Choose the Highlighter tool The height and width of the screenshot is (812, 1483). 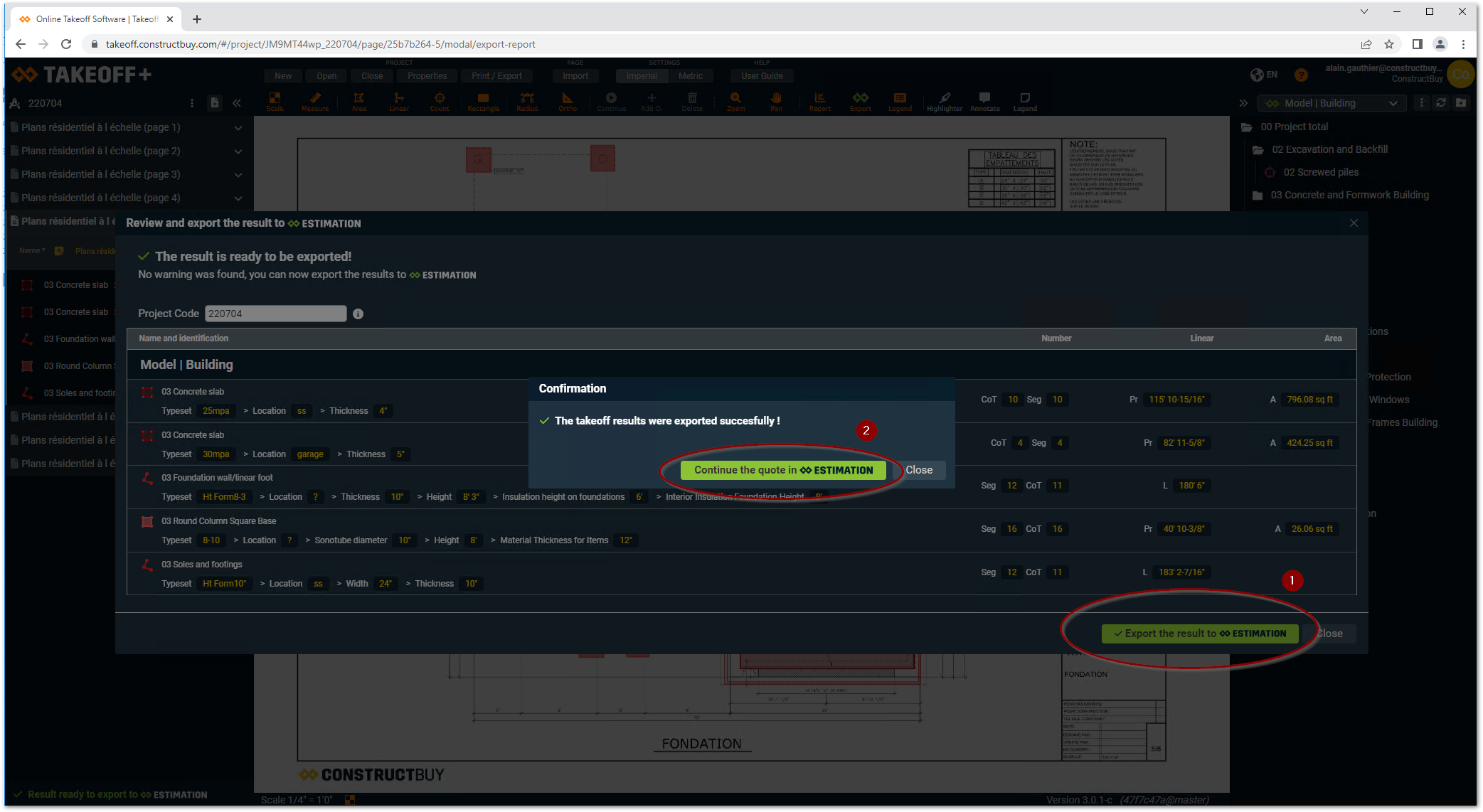click(x=944, y=102)
